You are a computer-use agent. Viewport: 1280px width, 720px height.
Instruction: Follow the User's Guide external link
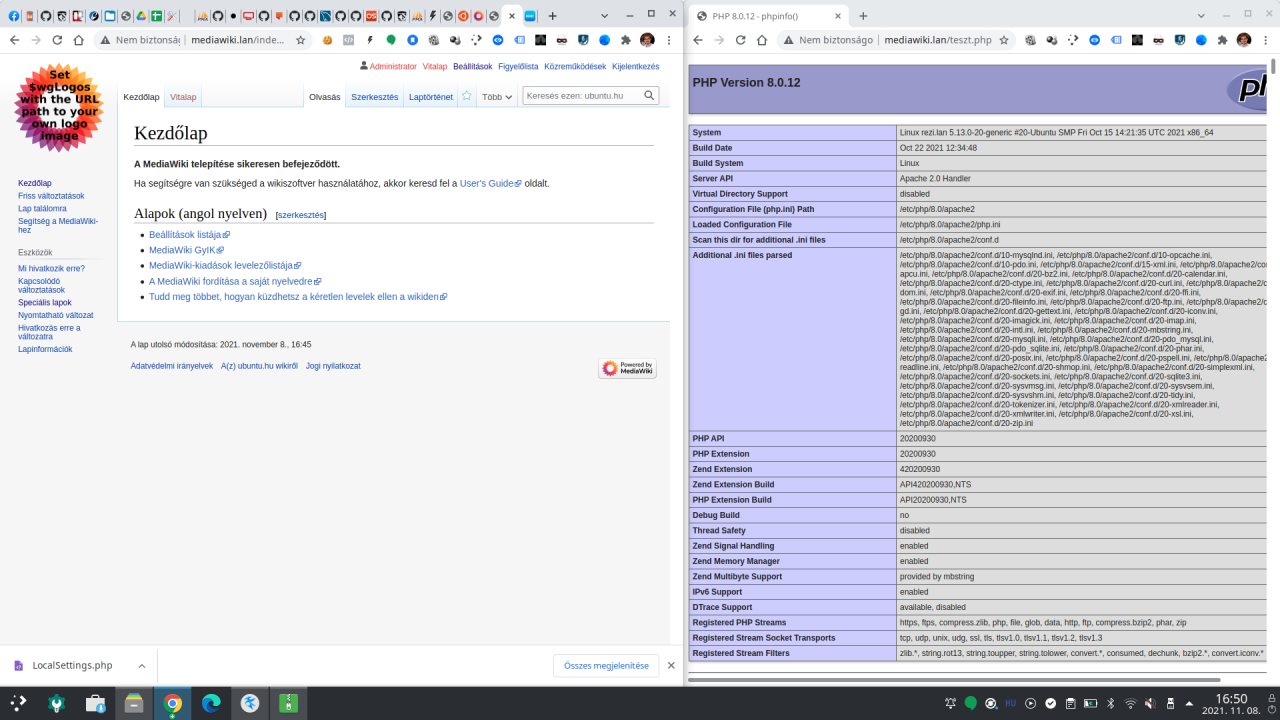[x=490, y=183]
